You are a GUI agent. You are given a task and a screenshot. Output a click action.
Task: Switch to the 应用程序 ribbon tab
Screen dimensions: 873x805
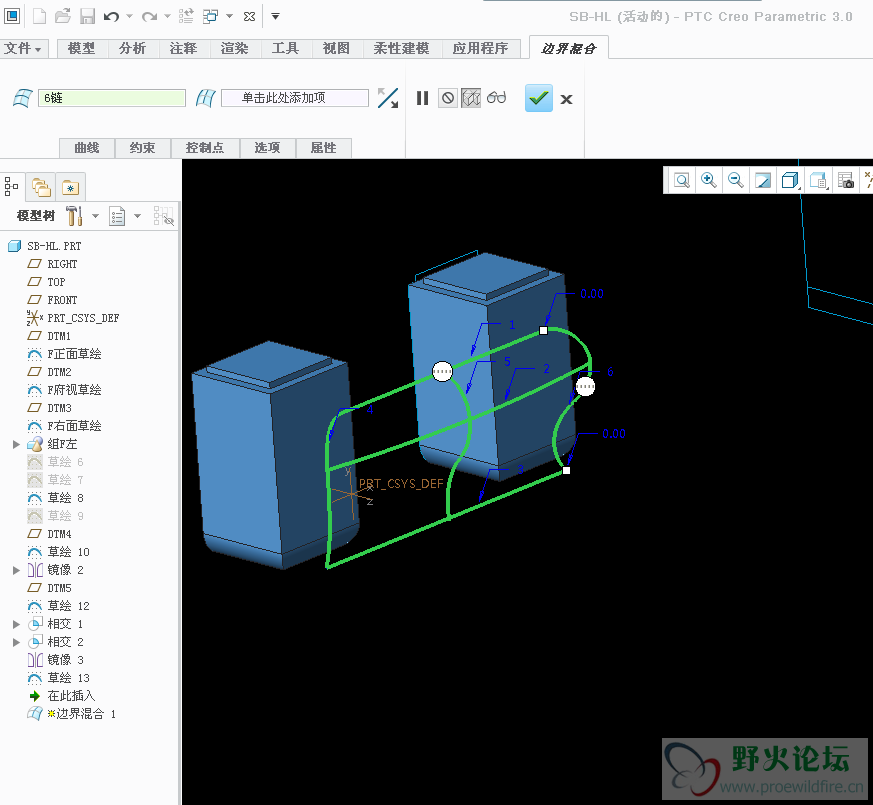point(480,48)
